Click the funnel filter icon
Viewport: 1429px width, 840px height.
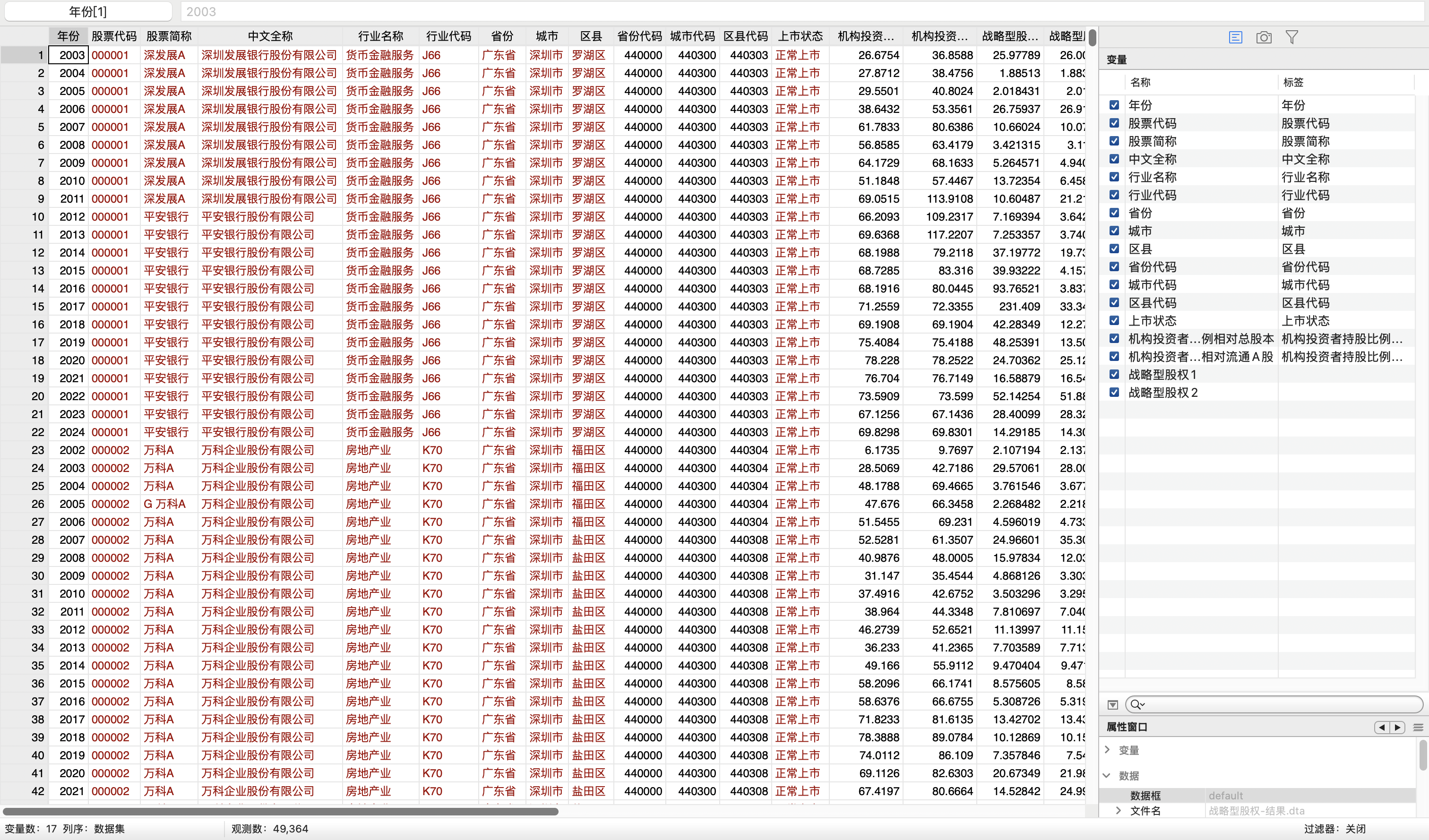click(x=1291, y=37)
